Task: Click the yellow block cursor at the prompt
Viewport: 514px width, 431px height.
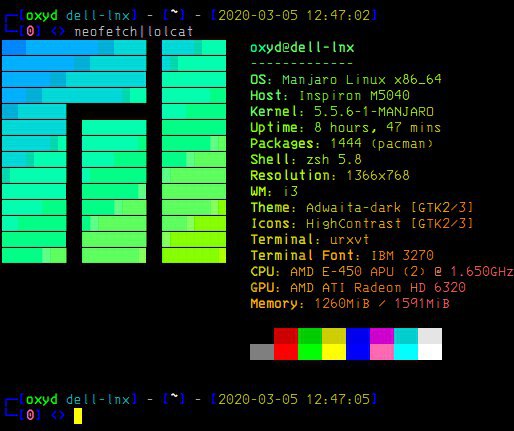Action: (x=78, y=416)
